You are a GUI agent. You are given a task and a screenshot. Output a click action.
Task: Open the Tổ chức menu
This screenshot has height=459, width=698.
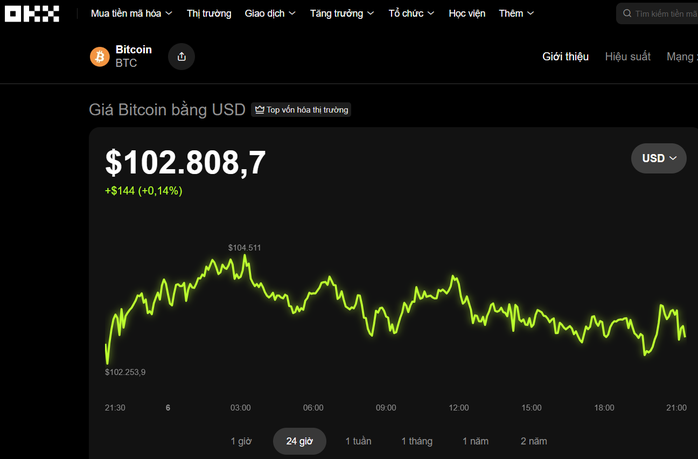(412, 14)
